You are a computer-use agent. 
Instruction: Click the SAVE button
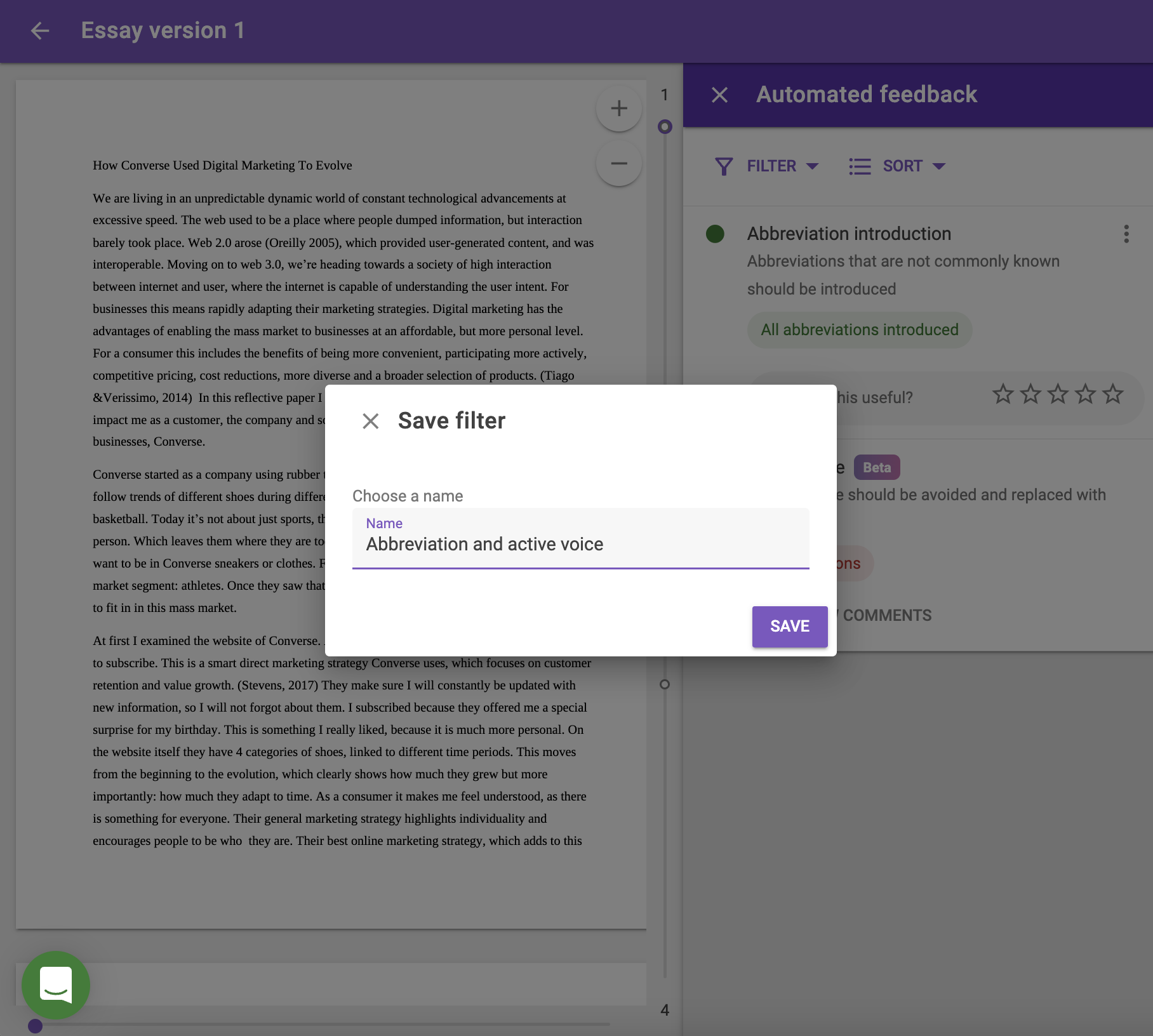coord(790,627)
